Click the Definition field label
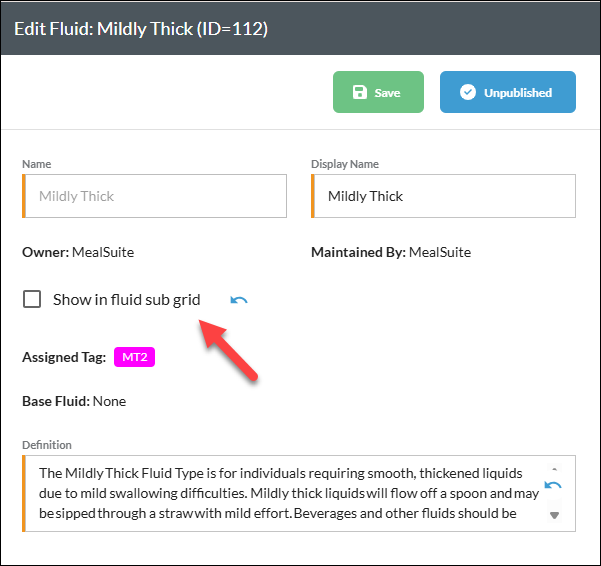The image size is (601, 566). click(47, 445)
